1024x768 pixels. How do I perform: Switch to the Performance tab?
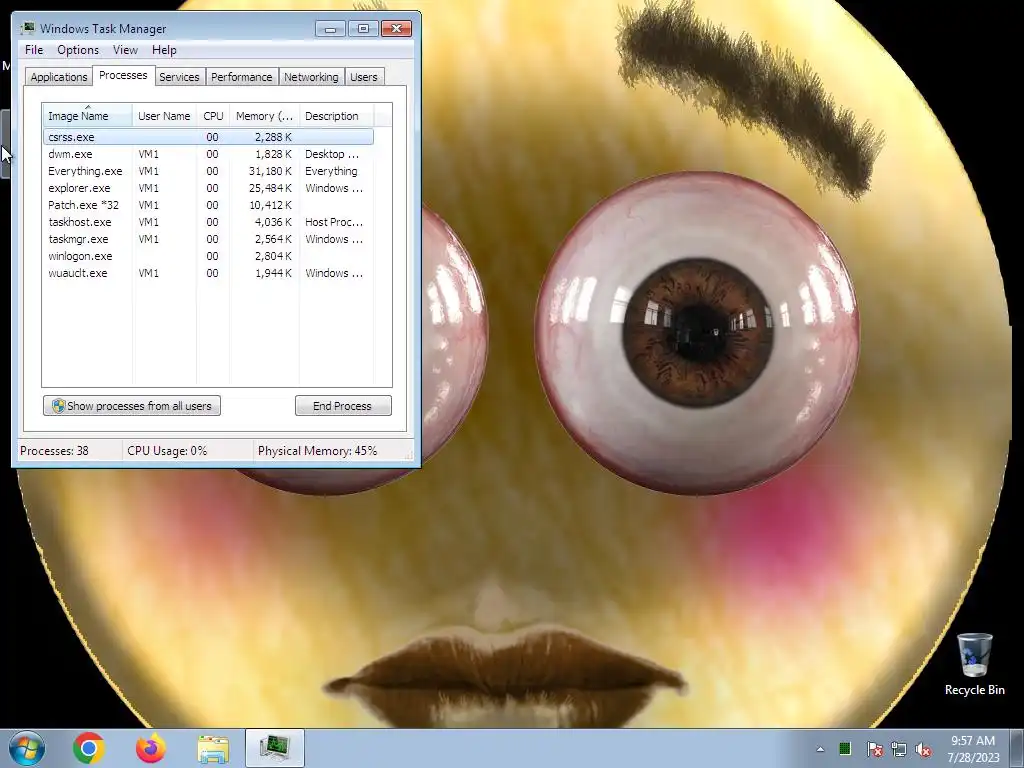(x=242, y=76)
